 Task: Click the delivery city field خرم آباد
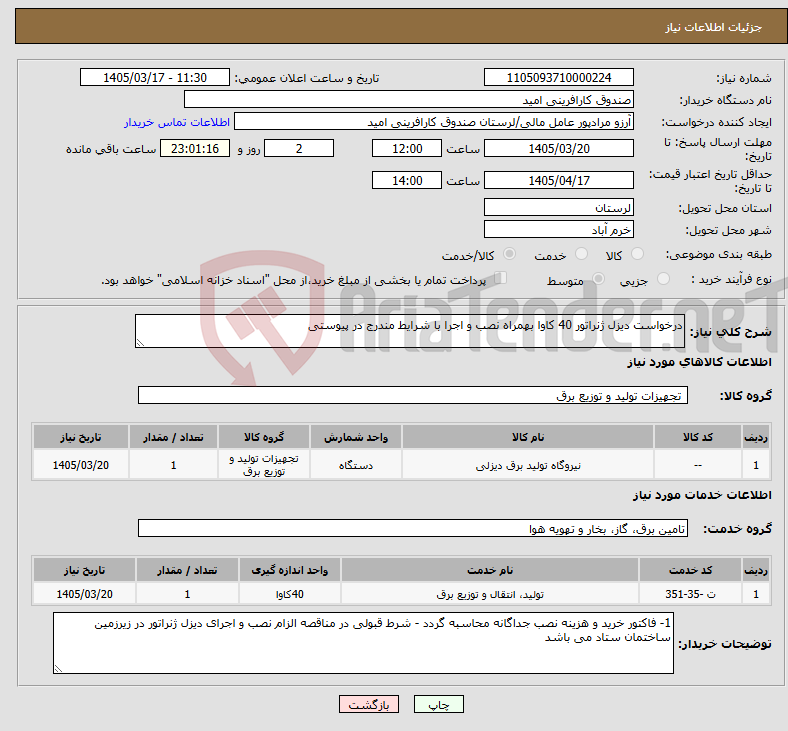tap(559, 229)
